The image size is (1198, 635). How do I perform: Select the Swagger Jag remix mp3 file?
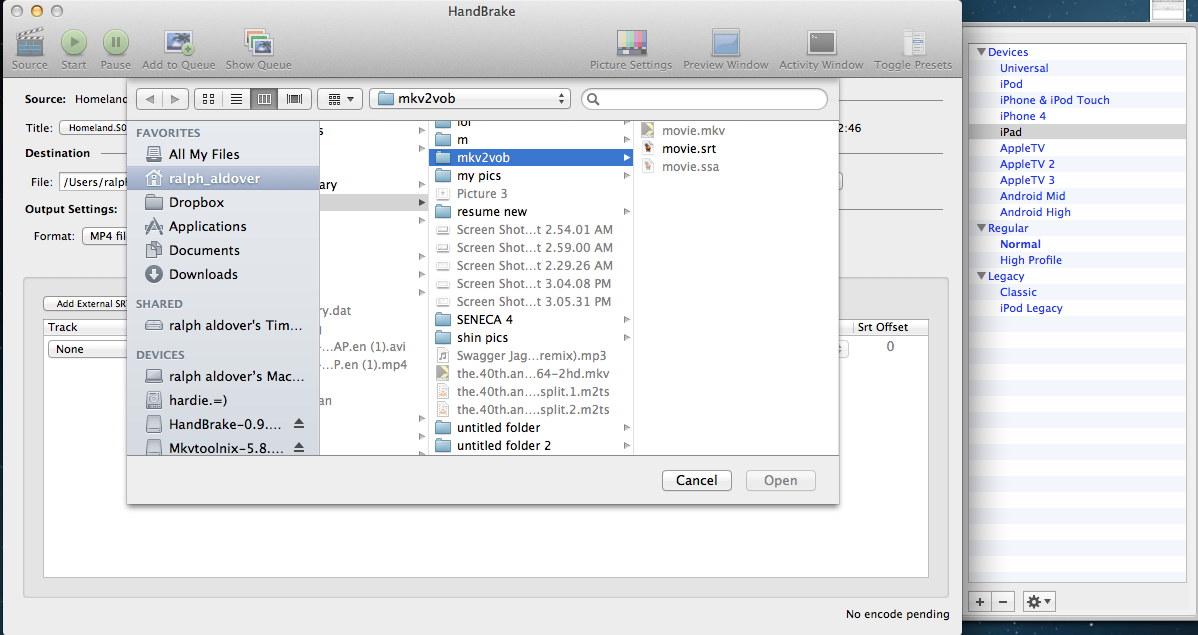[531, 356]
